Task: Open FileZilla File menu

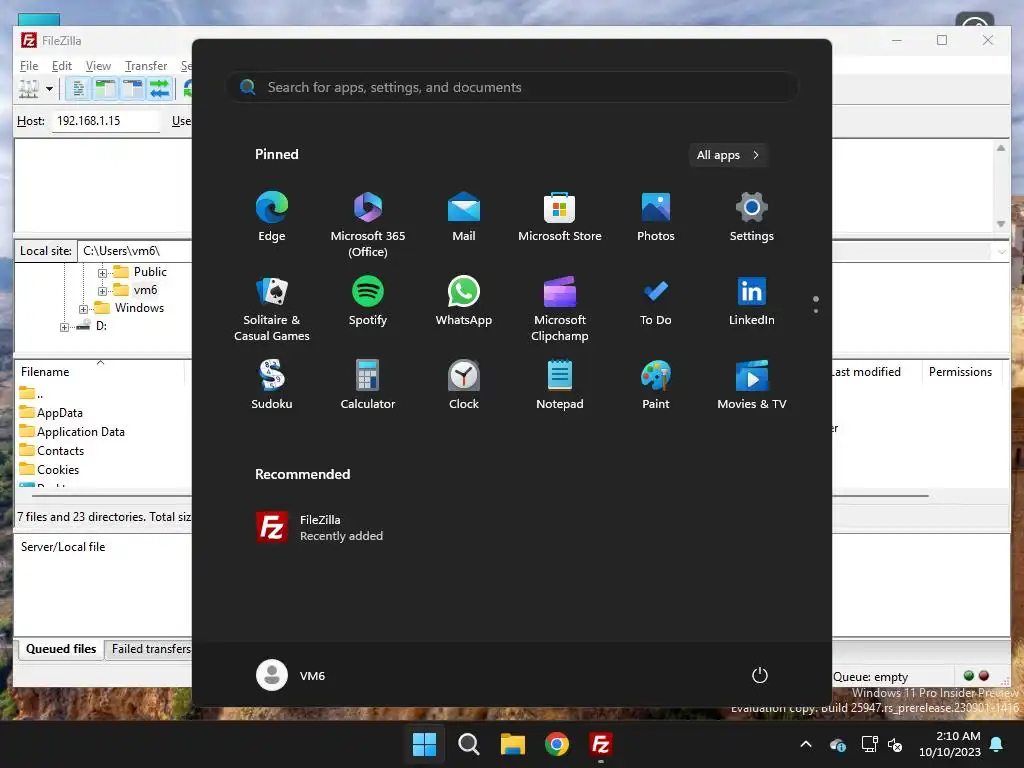Action: 29,66
